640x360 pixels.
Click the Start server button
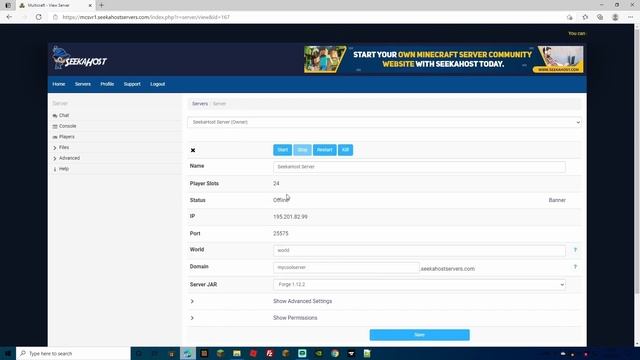tap(282, 150)
